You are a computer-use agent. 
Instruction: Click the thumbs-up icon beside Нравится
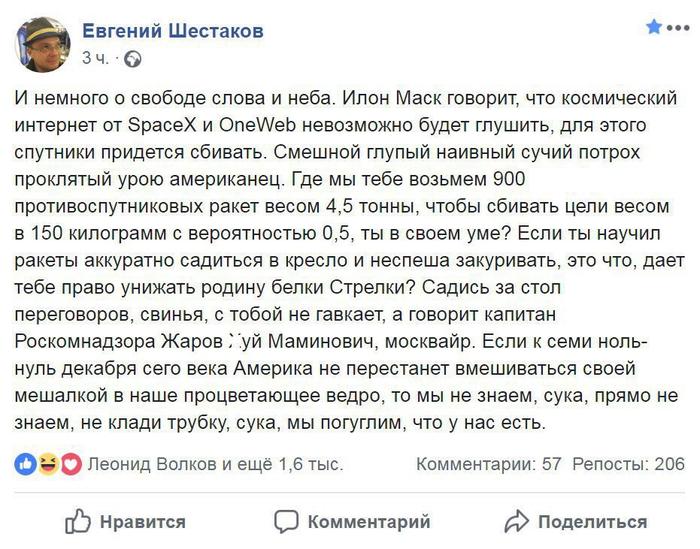pos(77,521)
